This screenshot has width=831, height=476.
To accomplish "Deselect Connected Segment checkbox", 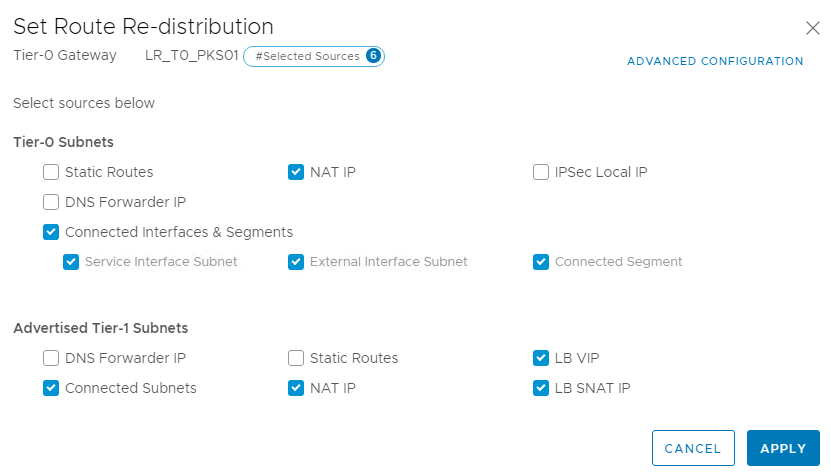I will (541, 262).
